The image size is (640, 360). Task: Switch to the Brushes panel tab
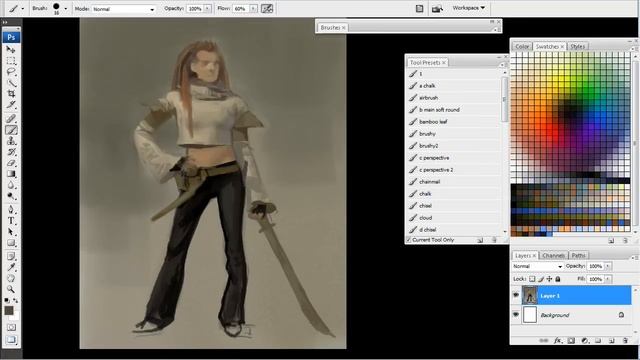tap(332, 27)
